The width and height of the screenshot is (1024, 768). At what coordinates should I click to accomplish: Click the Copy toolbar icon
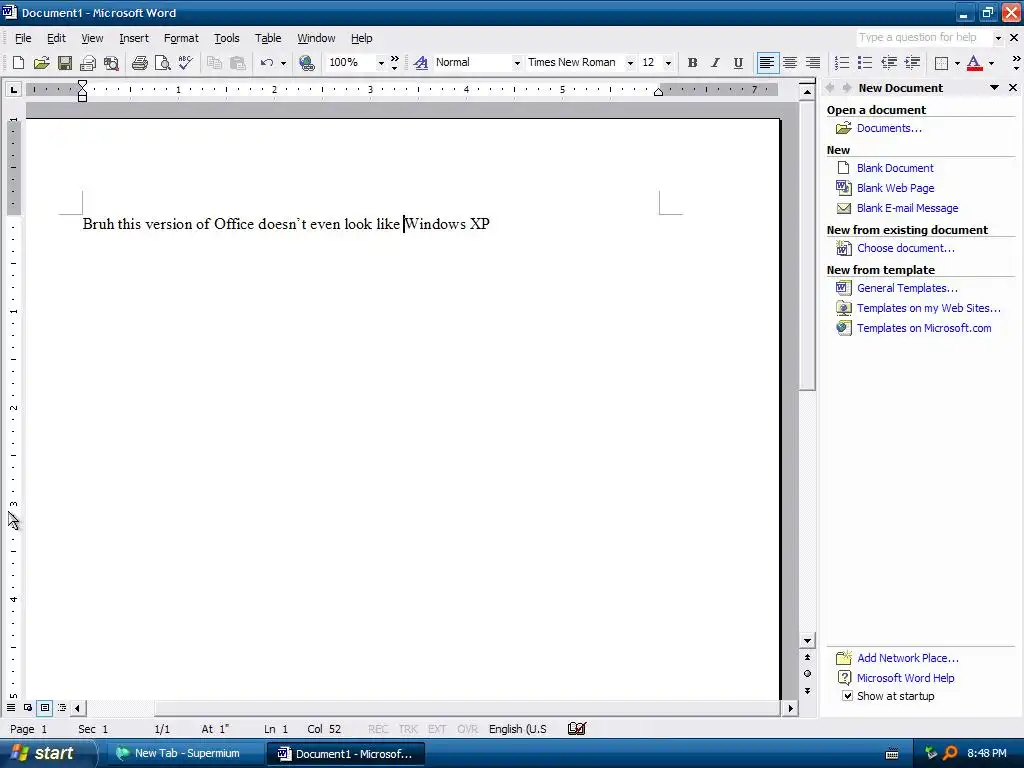coord(214,63)
